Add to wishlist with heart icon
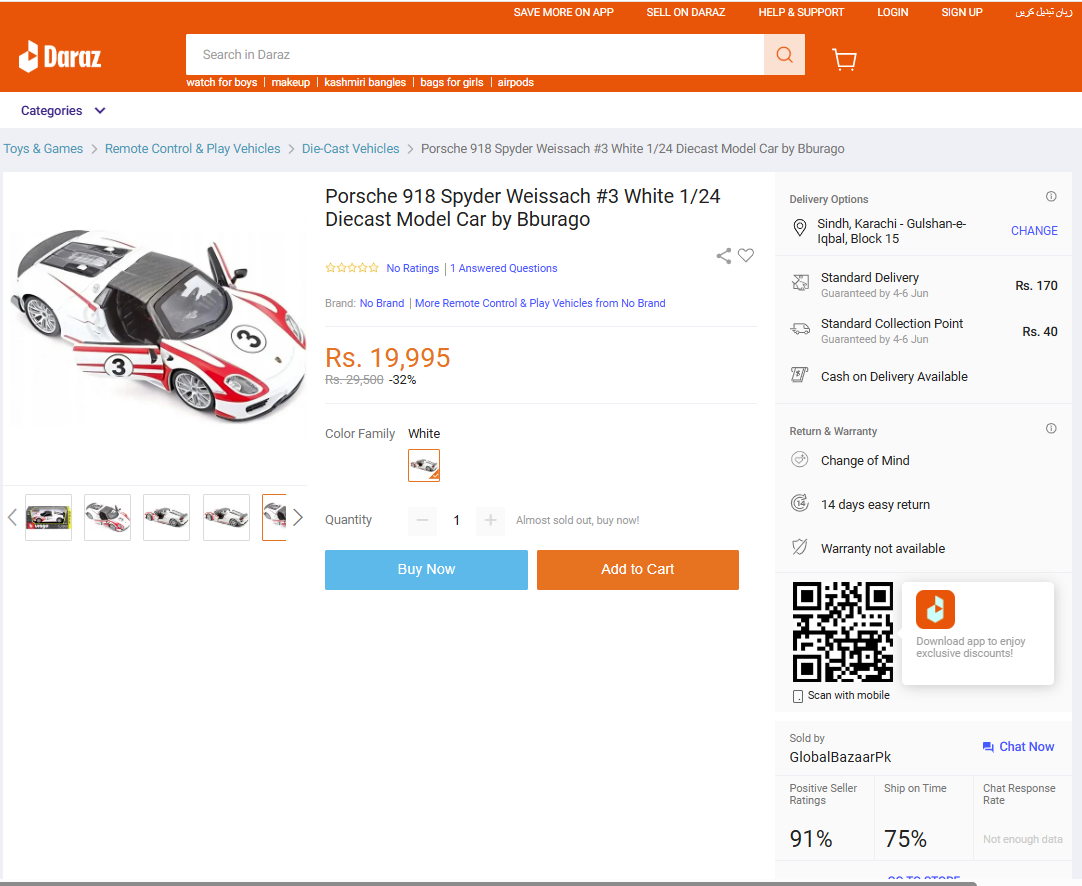Viewport: 1082px width, 886px height. (746, 255)
